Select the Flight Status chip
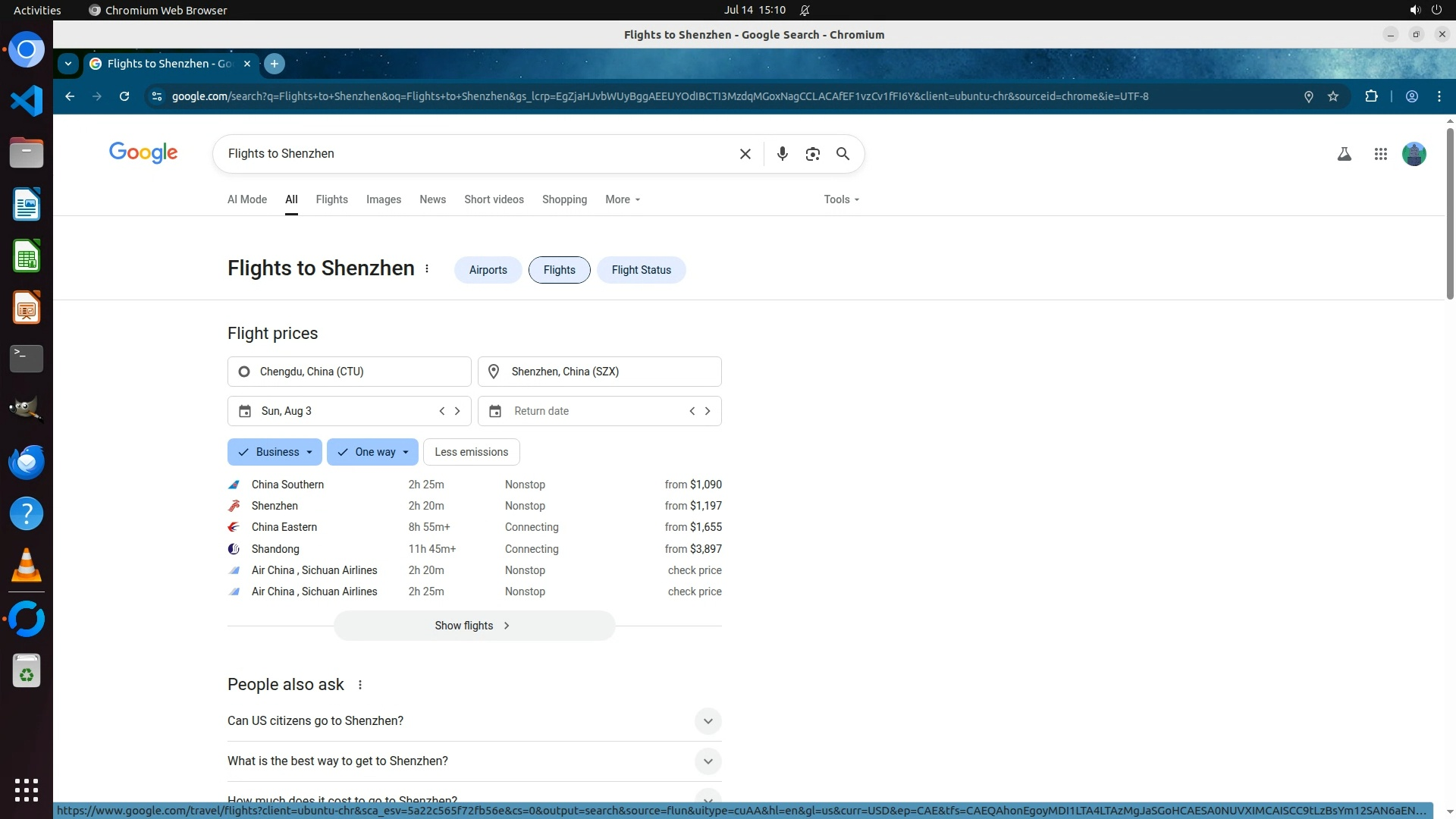The height and width of the screenshot is (819, 1456). 641,270
